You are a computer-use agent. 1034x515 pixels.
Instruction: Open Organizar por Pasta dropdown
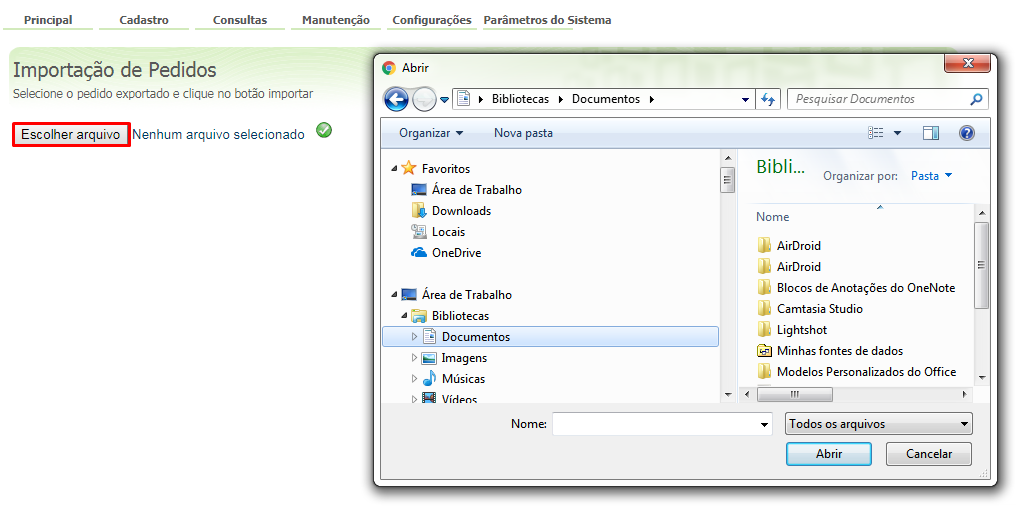[x=931, y=176]
